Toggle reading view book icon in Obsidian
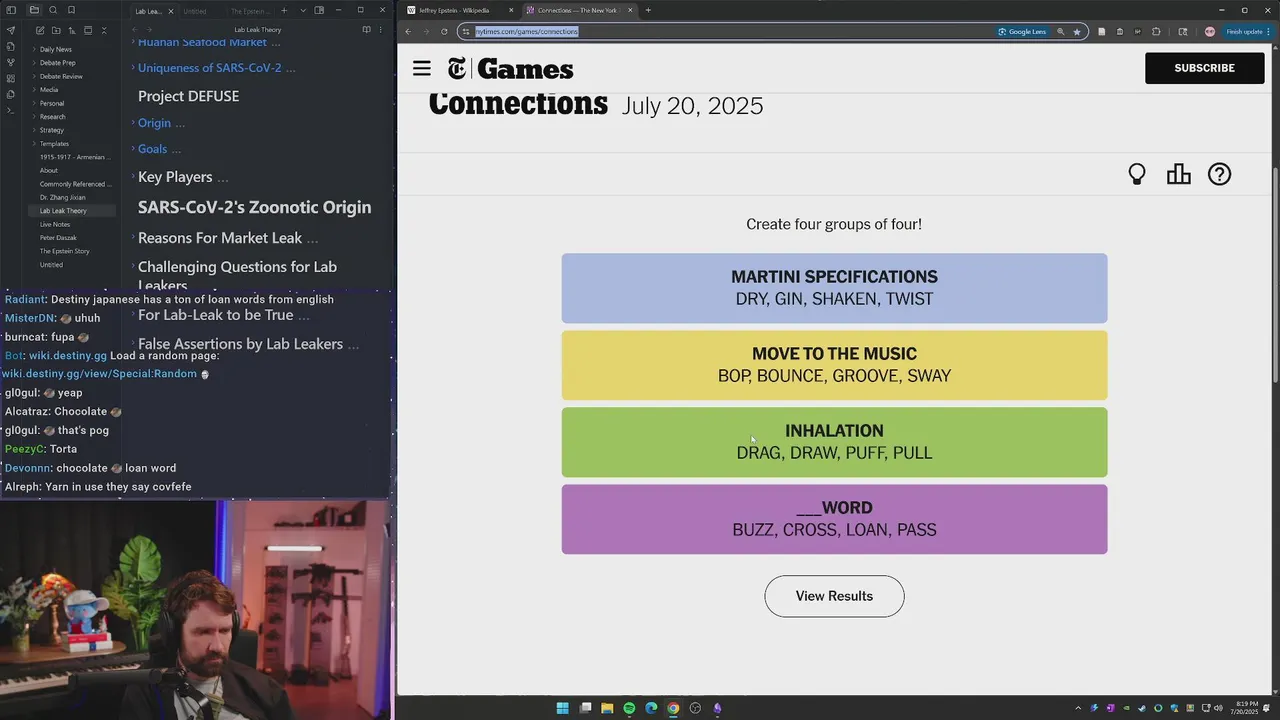Viewport: 1280px width, 720px height. 366,30
